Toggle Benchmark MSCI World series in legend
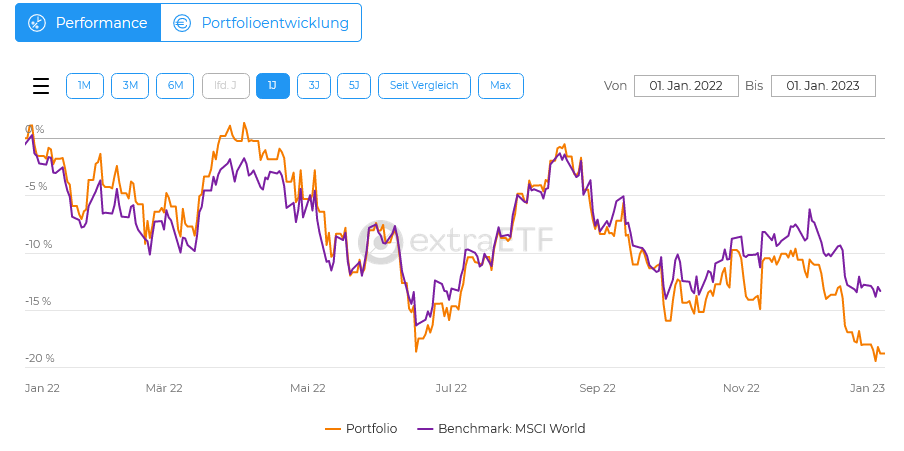The height and width of the screenshot is (451, 904). (511, 429)
